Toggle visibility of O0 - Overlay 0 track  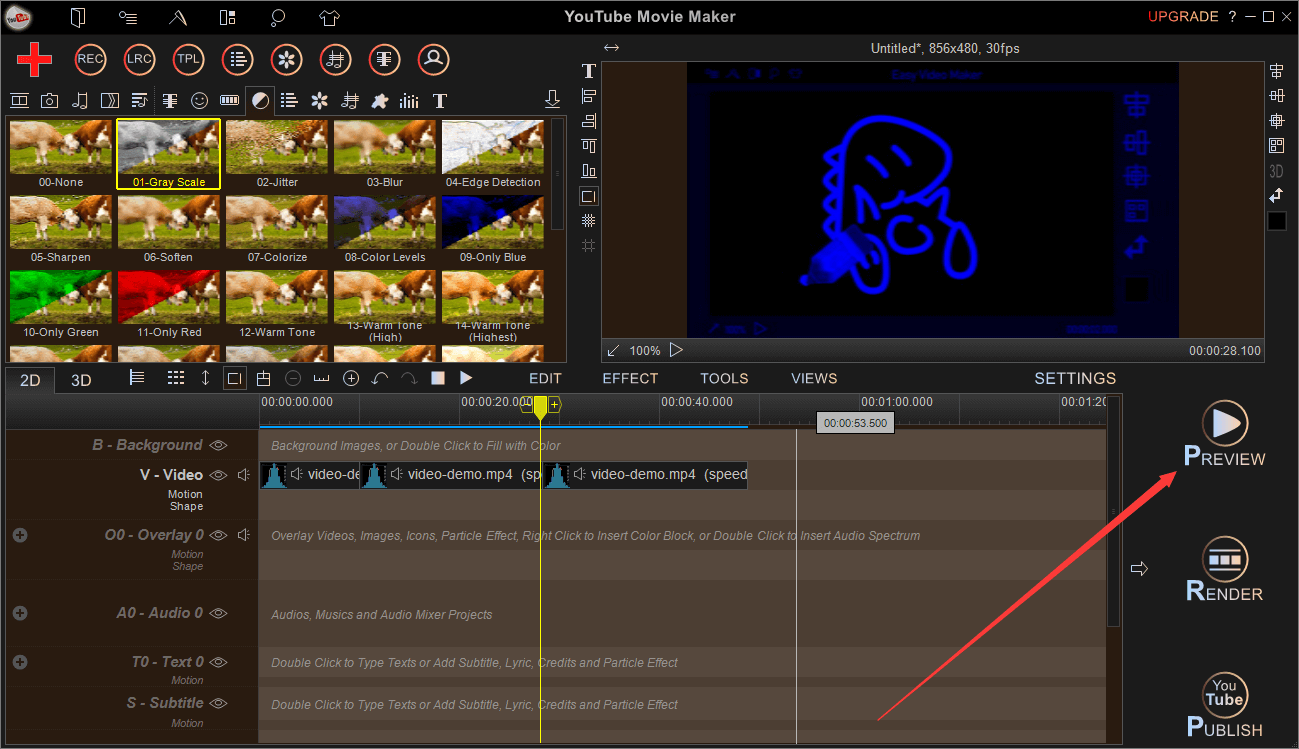(218, 535)
